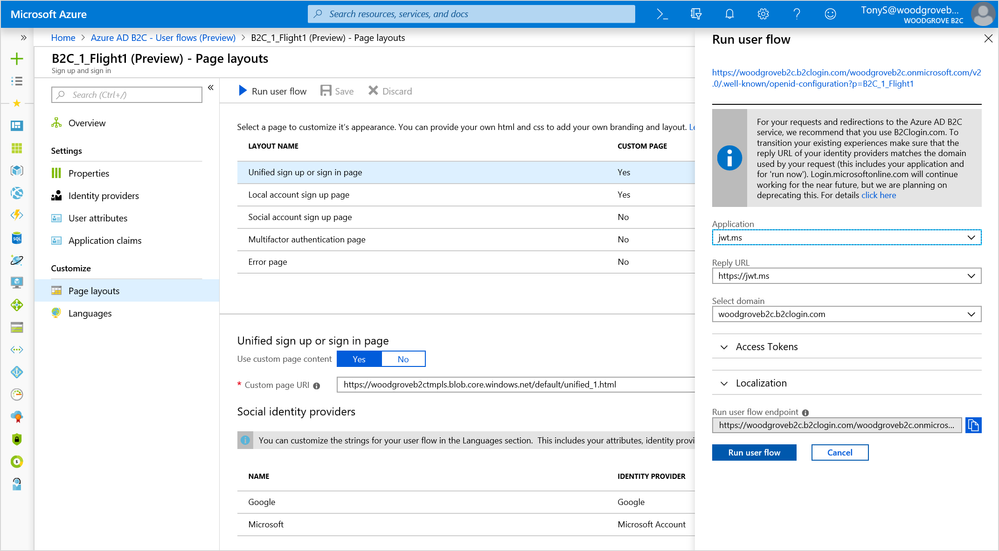Open Application claims settings item
This screenshot has height=551, width=999.
pos(104,240)
